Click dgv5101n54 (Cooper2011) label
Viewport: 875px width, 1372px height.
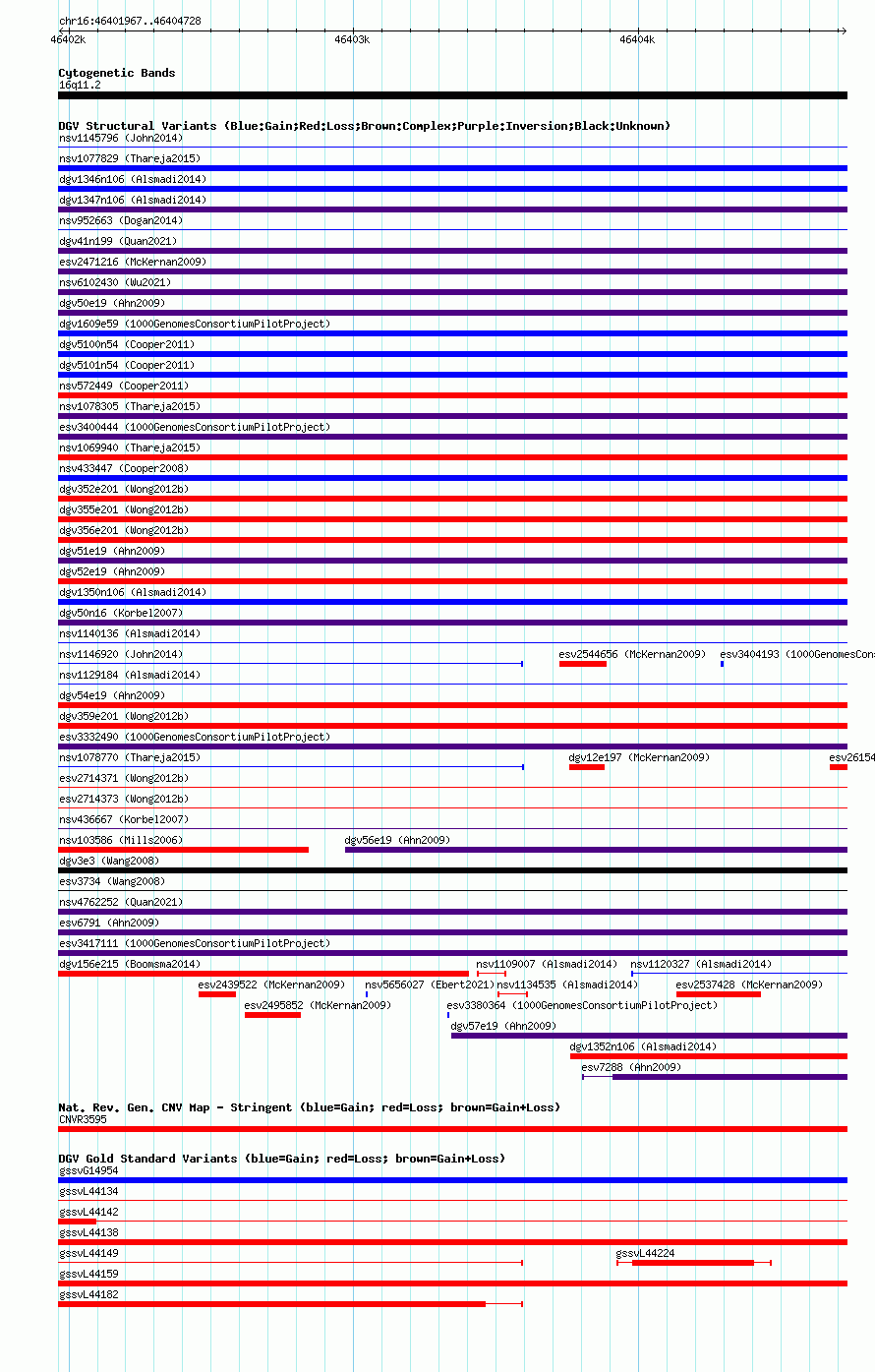(127, 365)
